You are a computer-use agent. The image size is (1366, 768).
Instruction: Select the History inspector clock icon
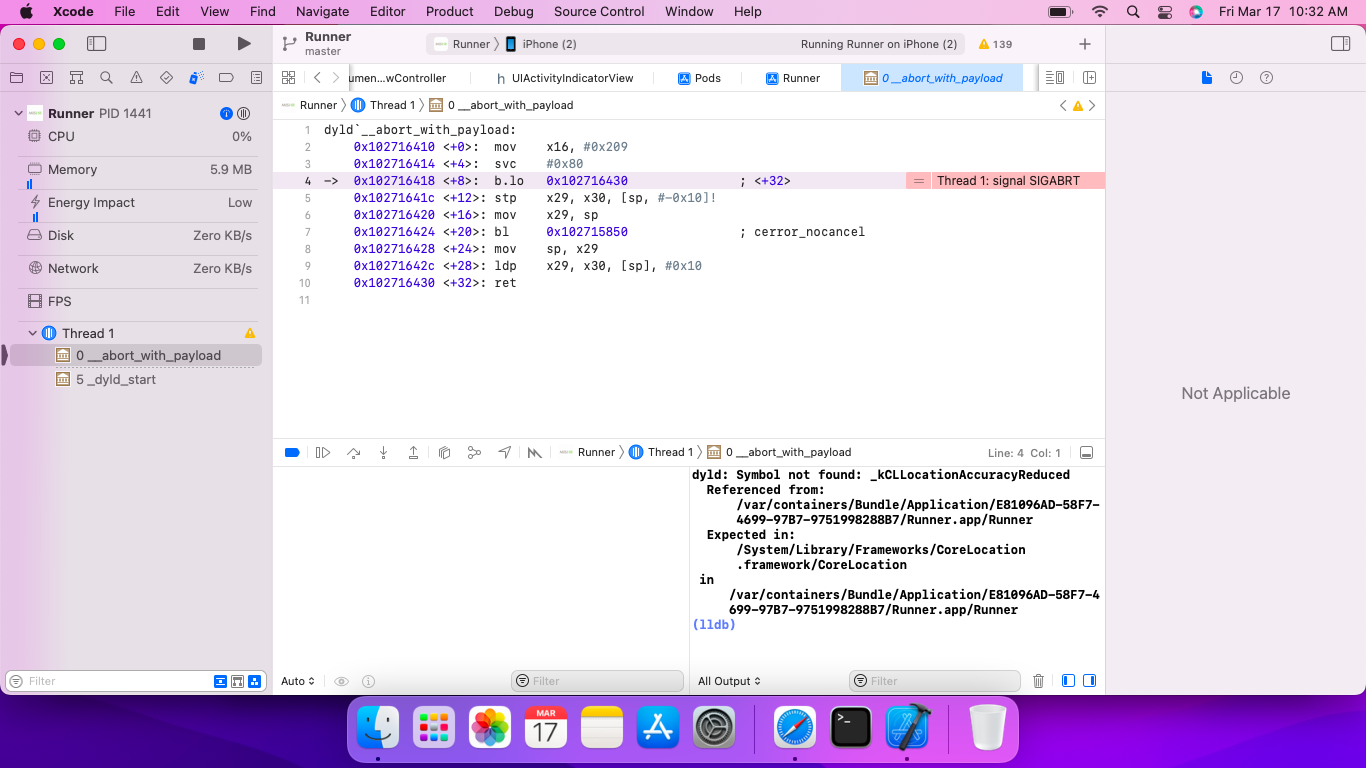[1236, 78]
